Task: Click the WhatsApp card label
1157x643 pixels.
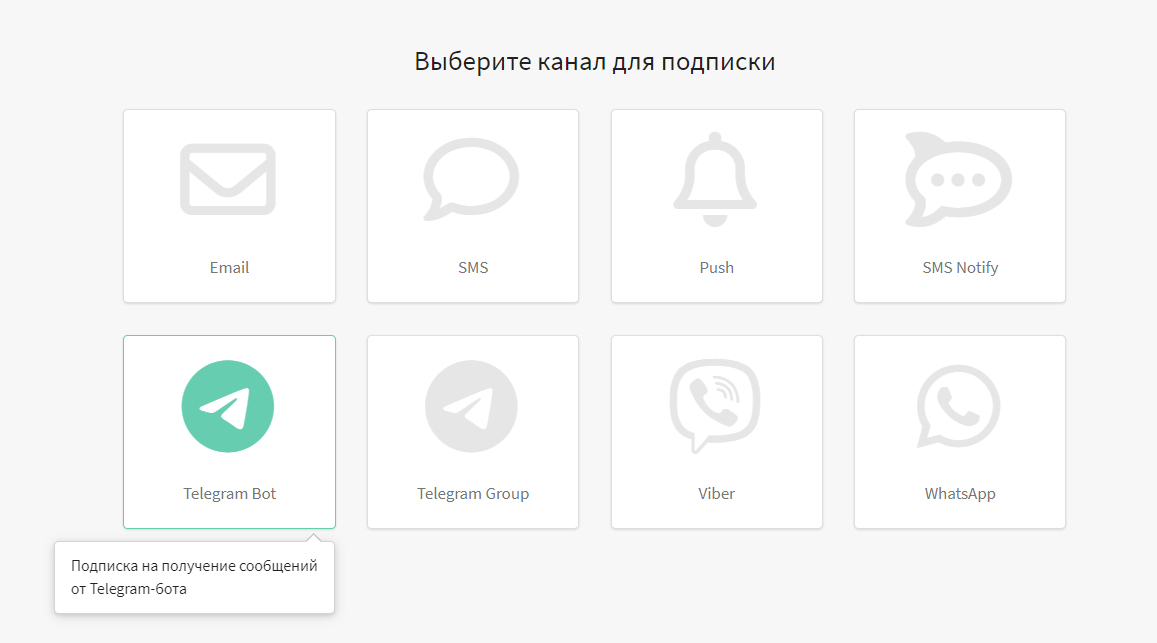Action: (x=960, y=493)
